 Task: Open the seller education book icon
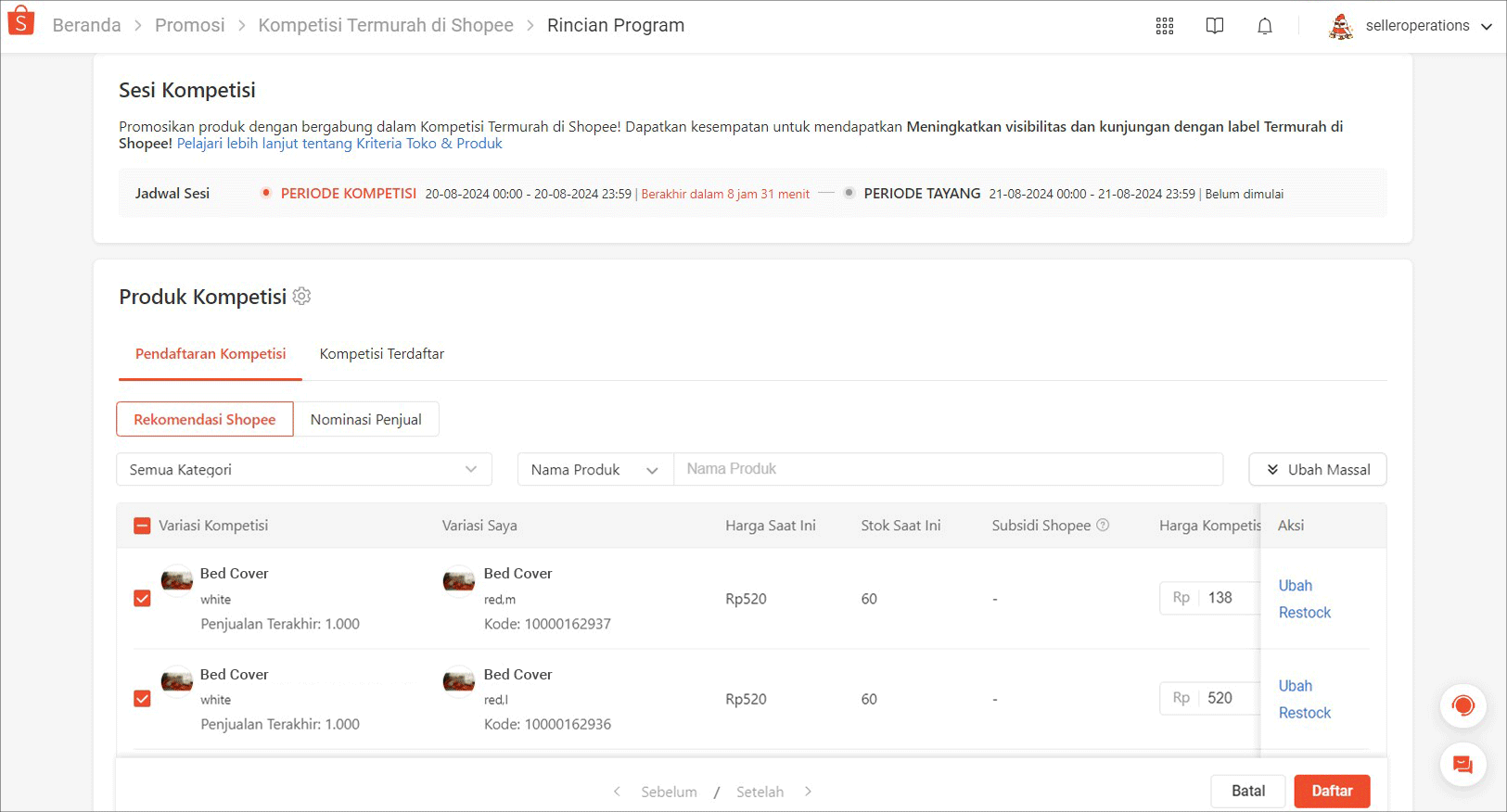(x=1214, y=26)
